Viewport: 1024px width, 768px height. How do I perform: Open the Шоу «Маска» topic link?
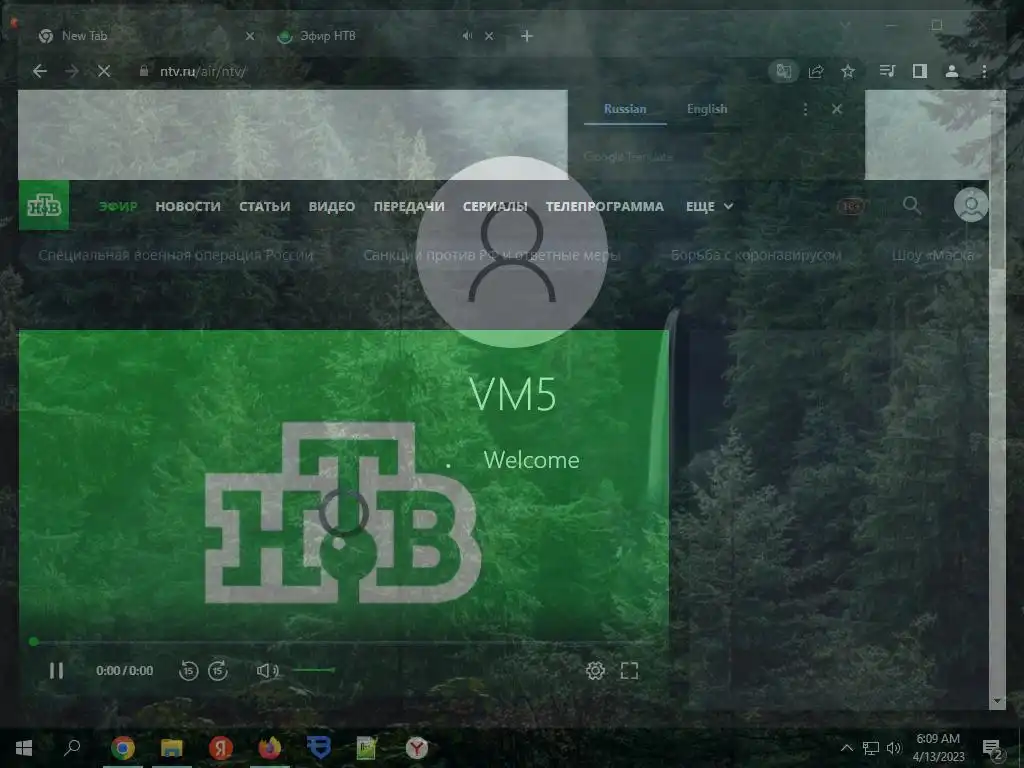point(935,255)
